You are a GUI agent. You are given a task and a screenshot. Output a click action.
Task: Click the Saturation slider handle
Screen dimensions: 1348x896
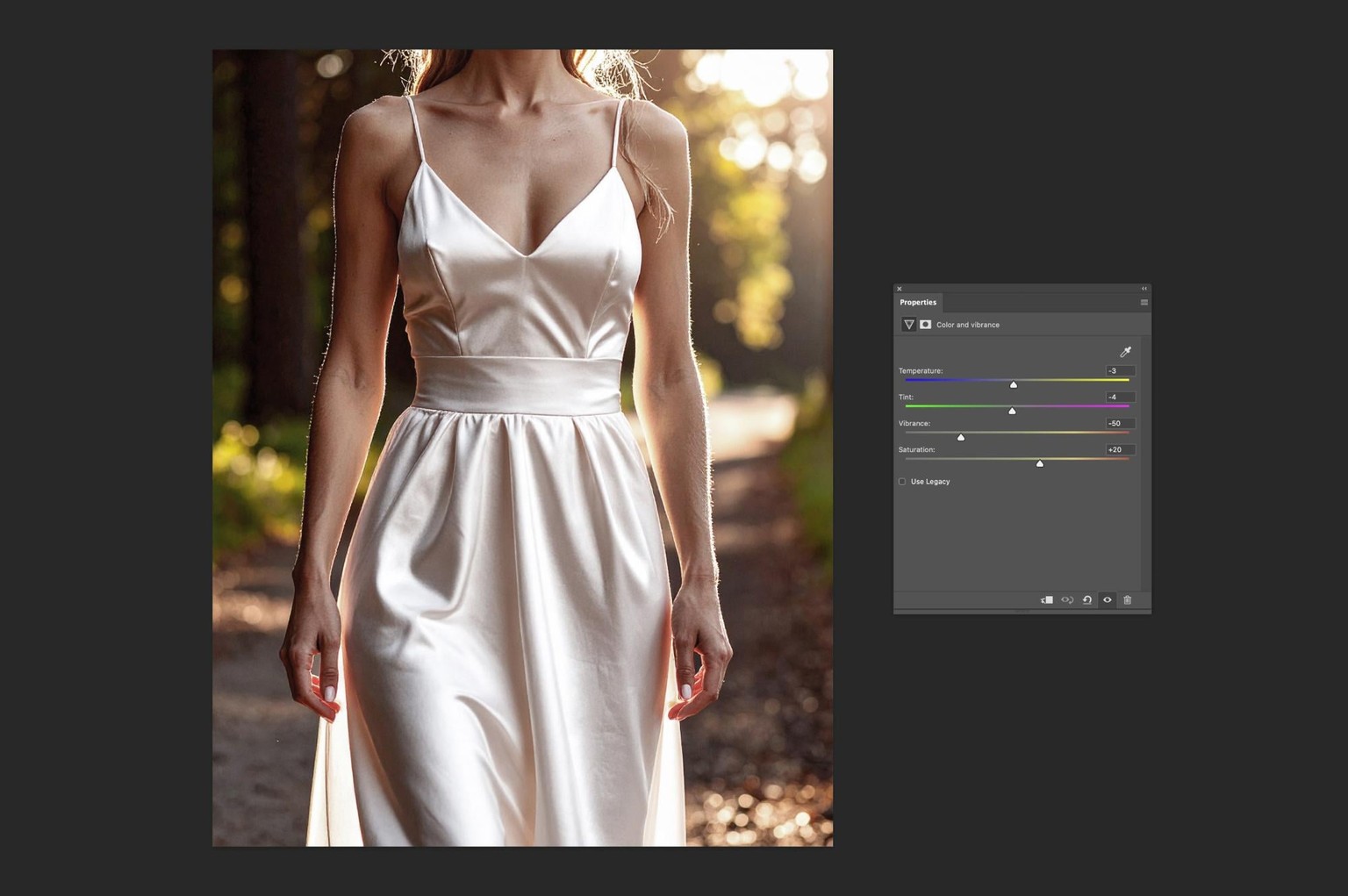[x=1040, y=463]
